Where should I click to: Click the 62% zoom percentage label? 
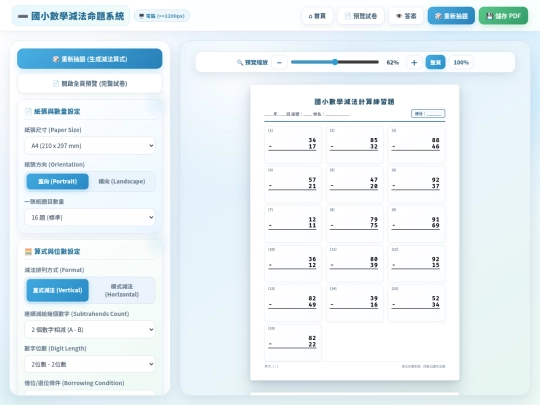(x=393, y=62)
